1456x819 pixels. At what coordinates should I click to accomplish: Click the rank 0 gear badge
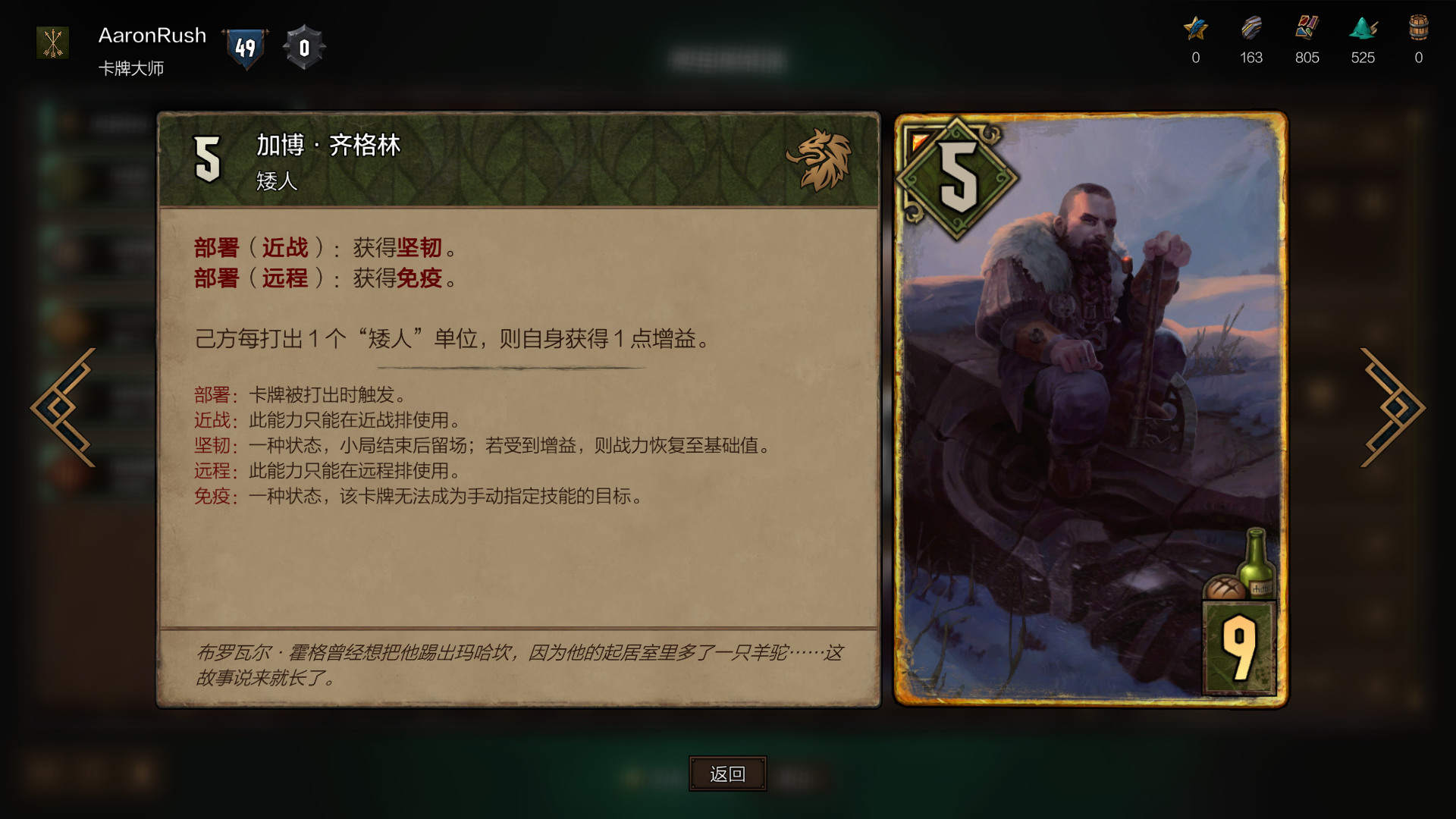click(304, 48)
